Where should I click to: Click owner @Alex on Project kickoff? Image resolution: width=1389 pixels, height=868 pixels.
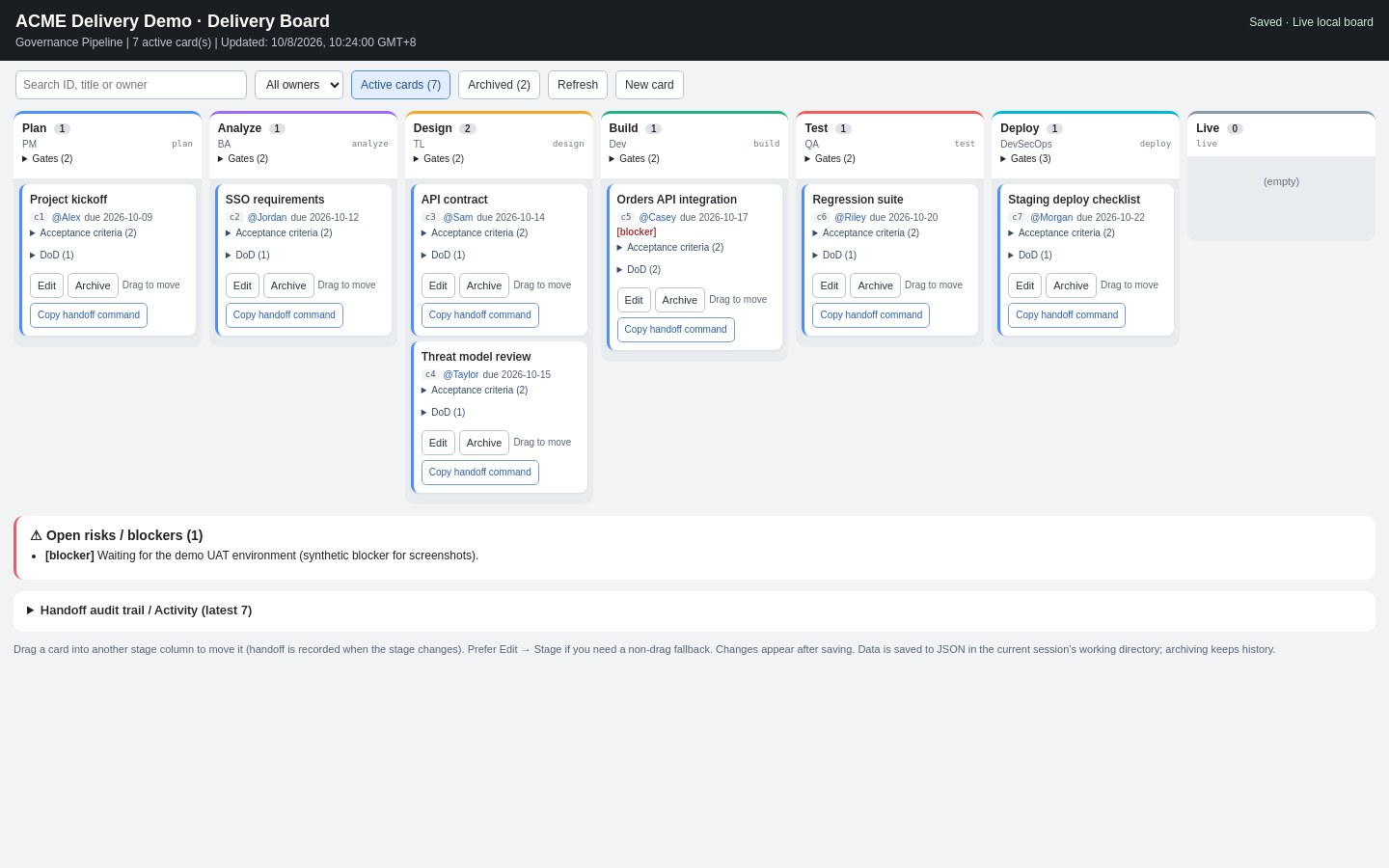pyautogui.click(x=66, y=218)
